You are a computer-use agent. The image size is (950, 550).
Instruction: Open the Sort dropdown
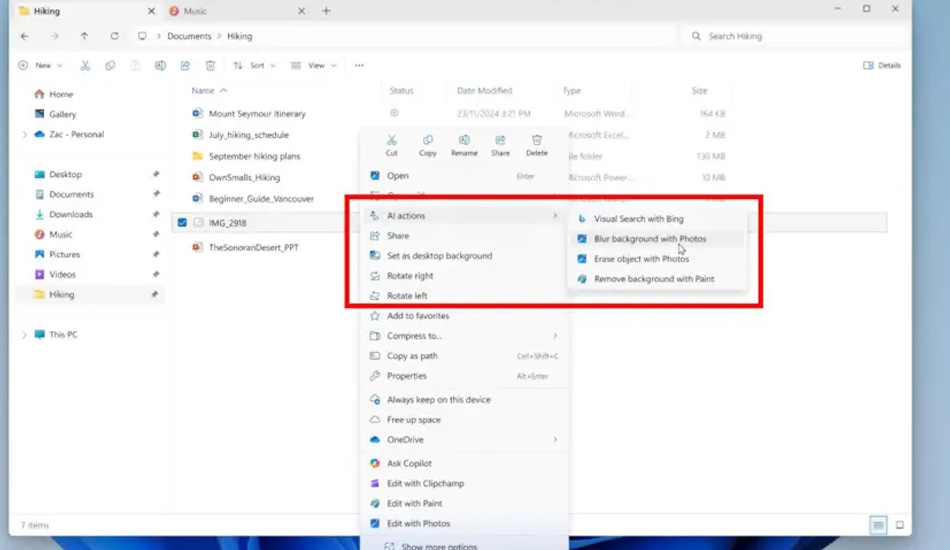click(x=254, y=65)
